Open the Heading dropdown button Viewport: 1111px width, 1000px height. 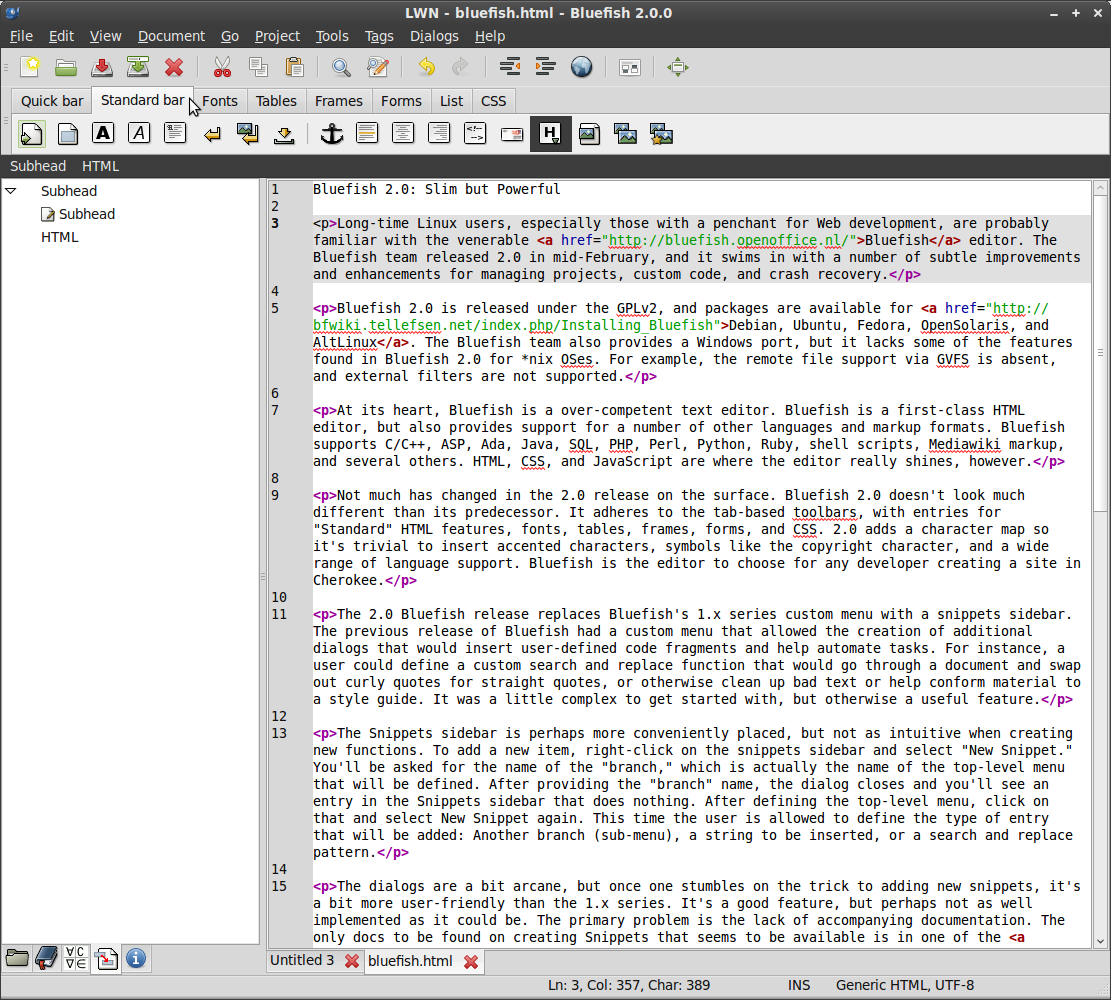[x=550, y=133]
